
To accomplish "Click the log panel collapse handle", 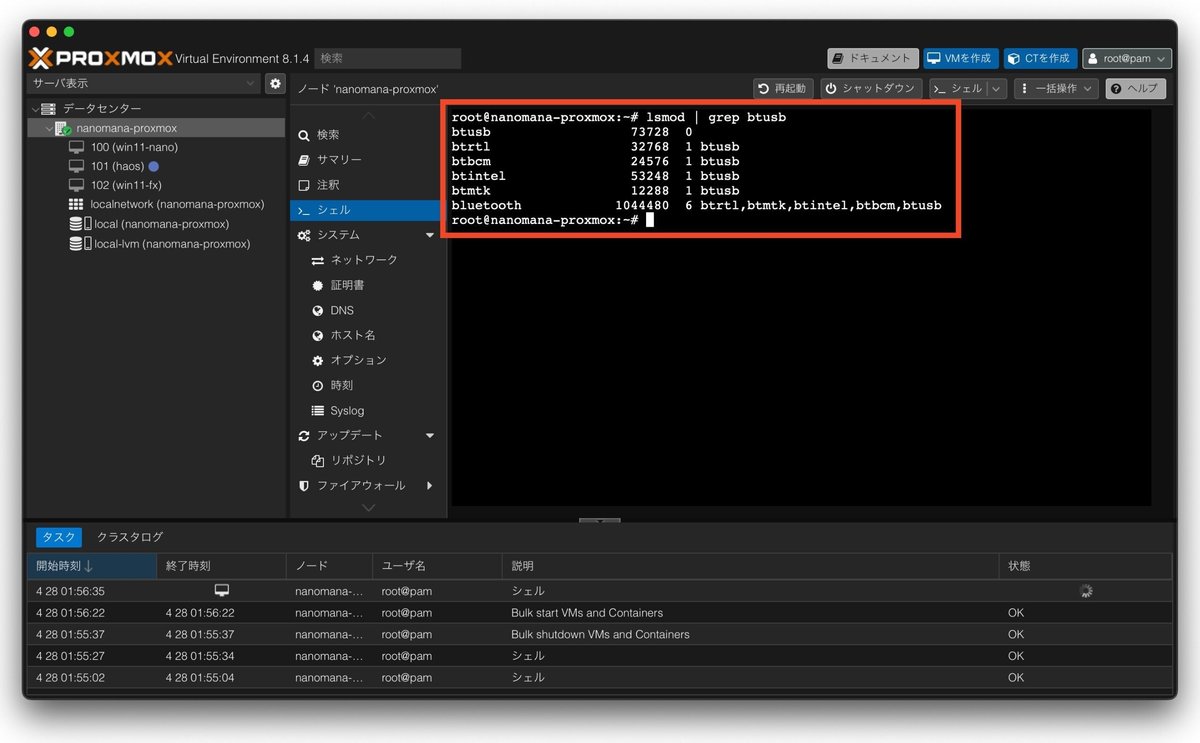I will coord(600,520).
